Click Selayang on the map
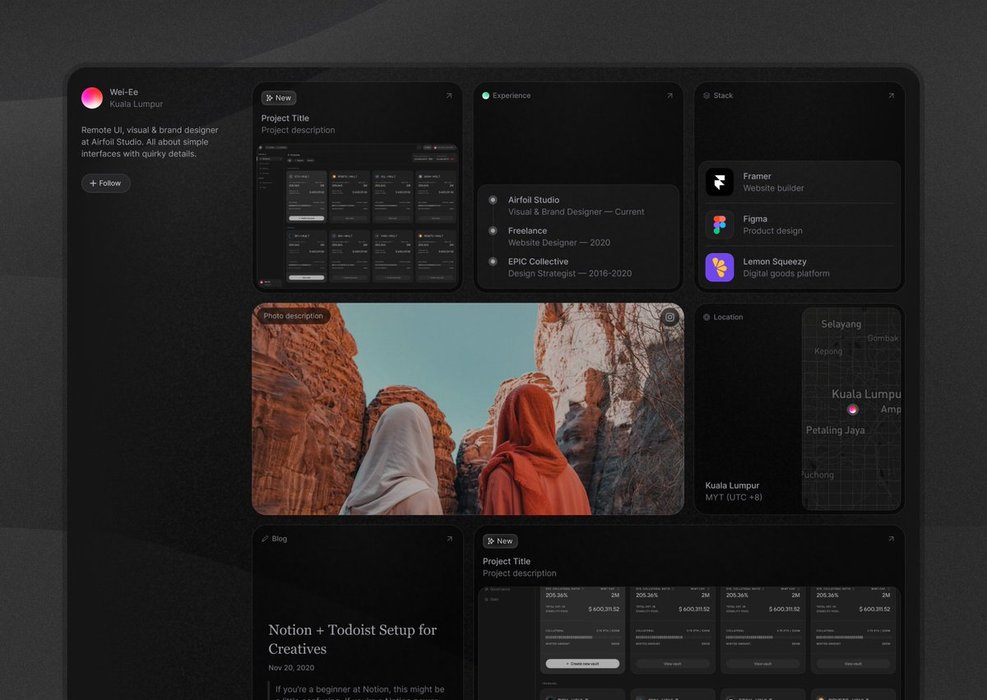 [841, 324]
